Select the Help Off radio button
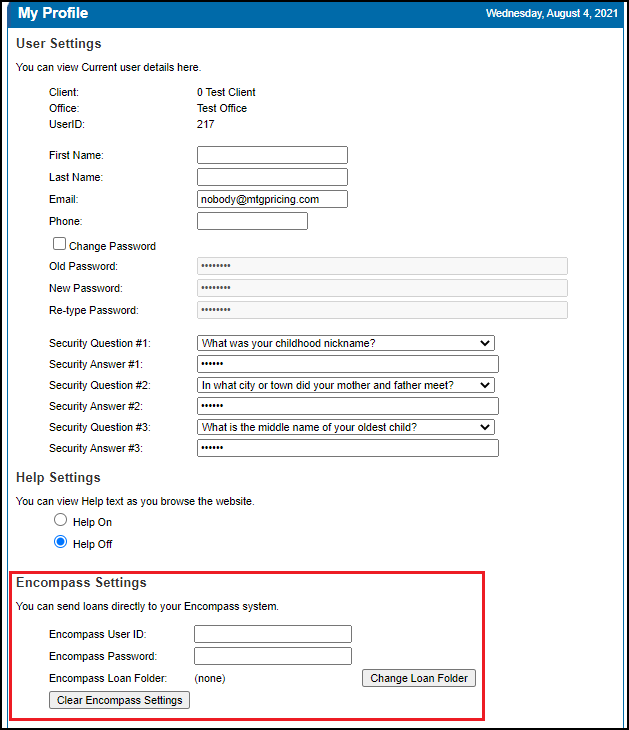This screenshot has width=629, height=730. click(60, 542)
